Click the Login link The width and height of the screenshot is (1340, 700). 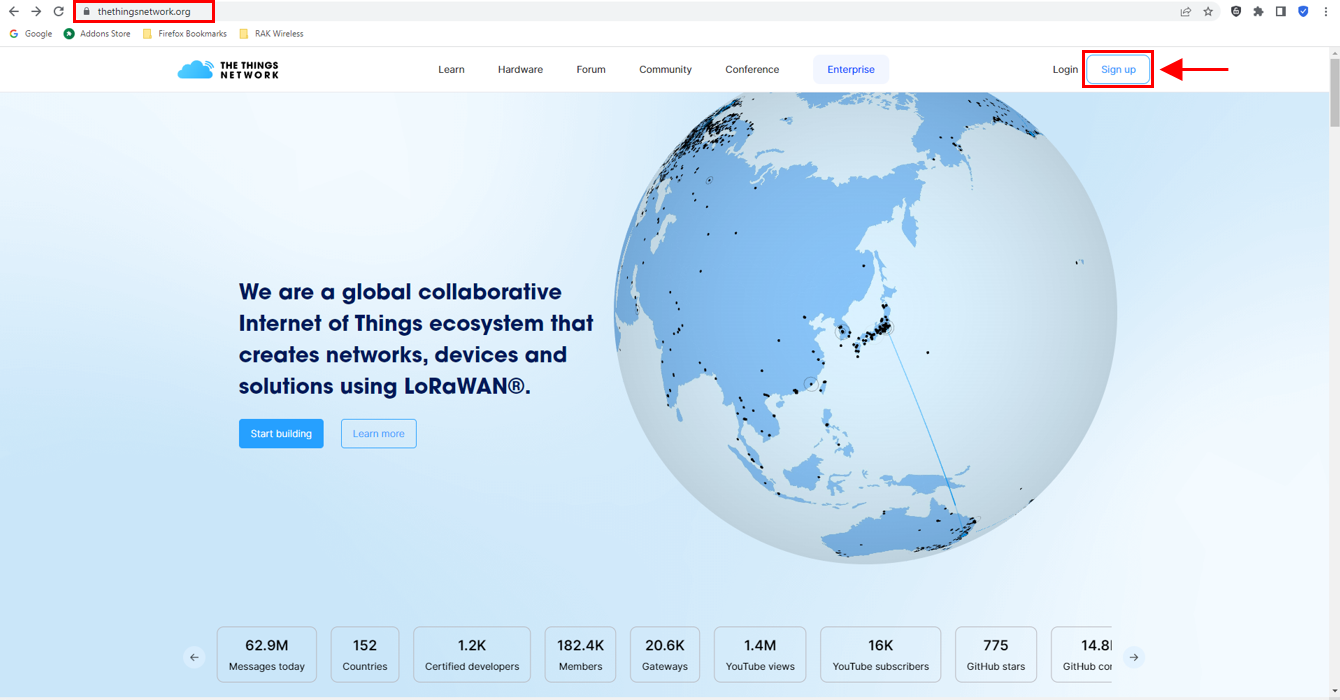click(1065, 70)
